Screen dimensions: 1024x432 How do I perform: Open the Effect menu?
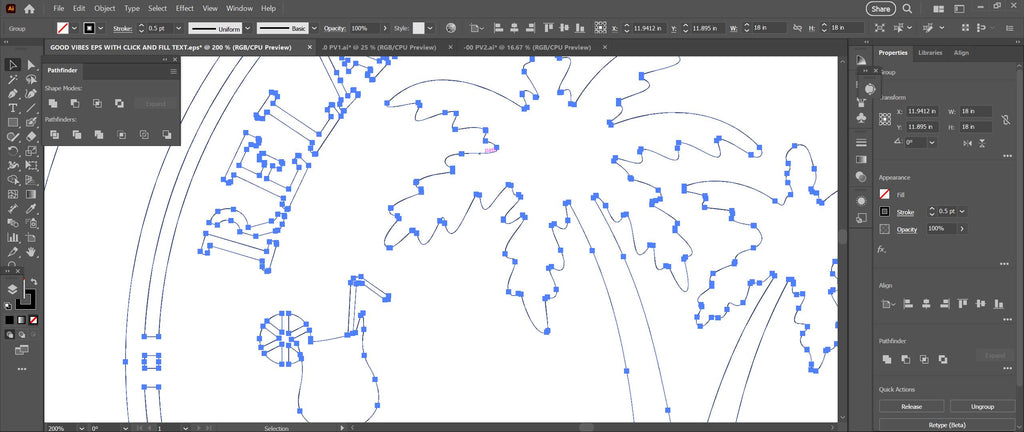185,8
